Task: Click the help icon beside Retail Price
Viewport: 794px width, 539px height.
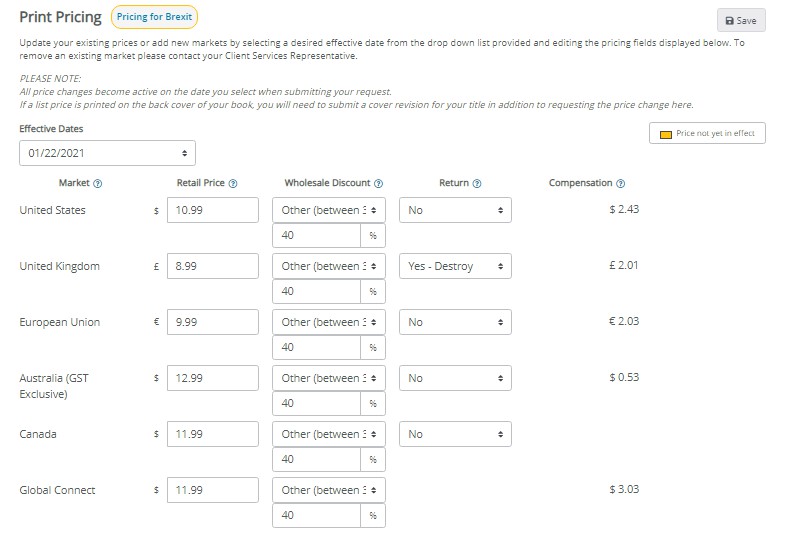Action: (233, 184)
